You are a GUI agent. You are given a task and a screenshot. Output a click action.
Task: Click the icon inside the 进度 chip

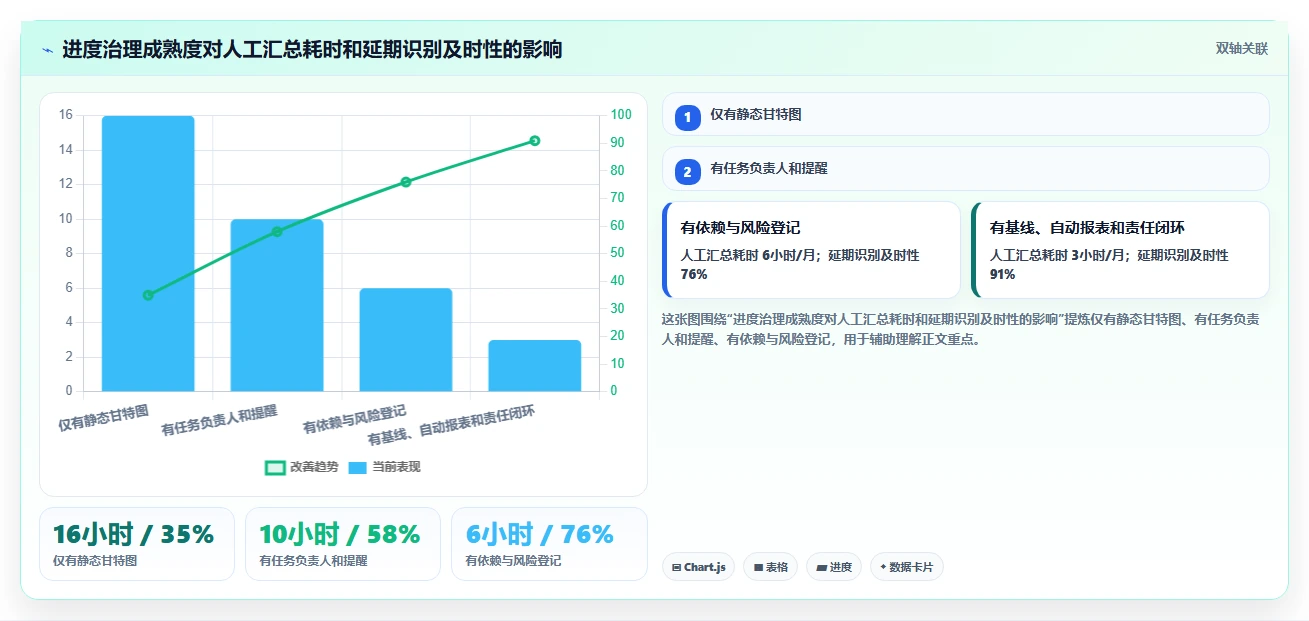(821, 567)
